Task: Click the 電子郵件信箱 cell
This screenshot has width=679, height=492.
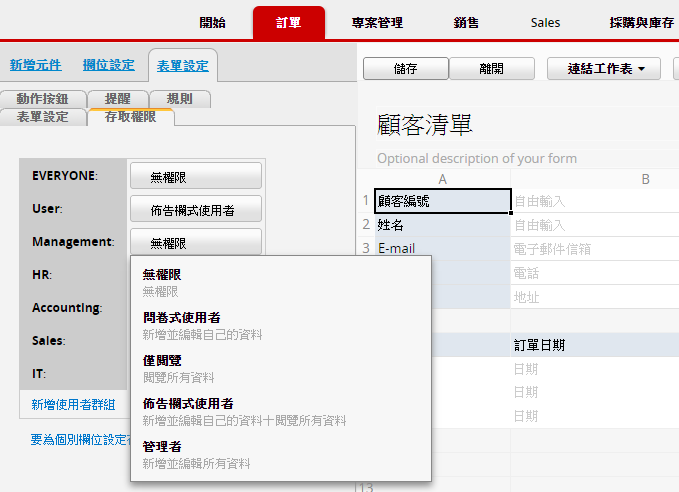Action: (595, 249)
